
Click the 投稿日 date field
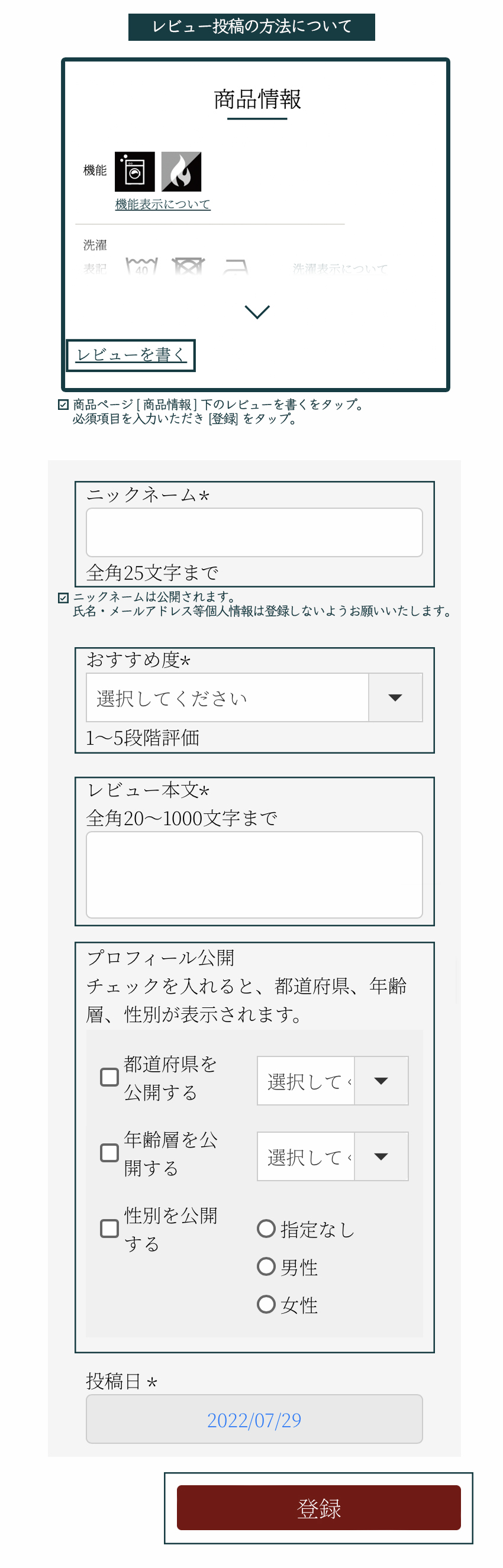pos(254,1419)
